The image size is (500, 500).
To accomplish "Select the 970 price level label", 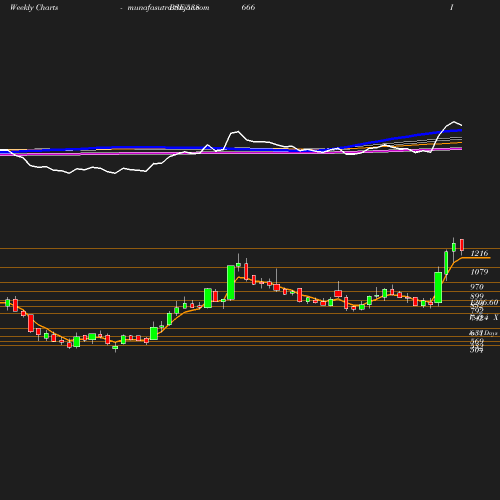I will coord(477,287).
